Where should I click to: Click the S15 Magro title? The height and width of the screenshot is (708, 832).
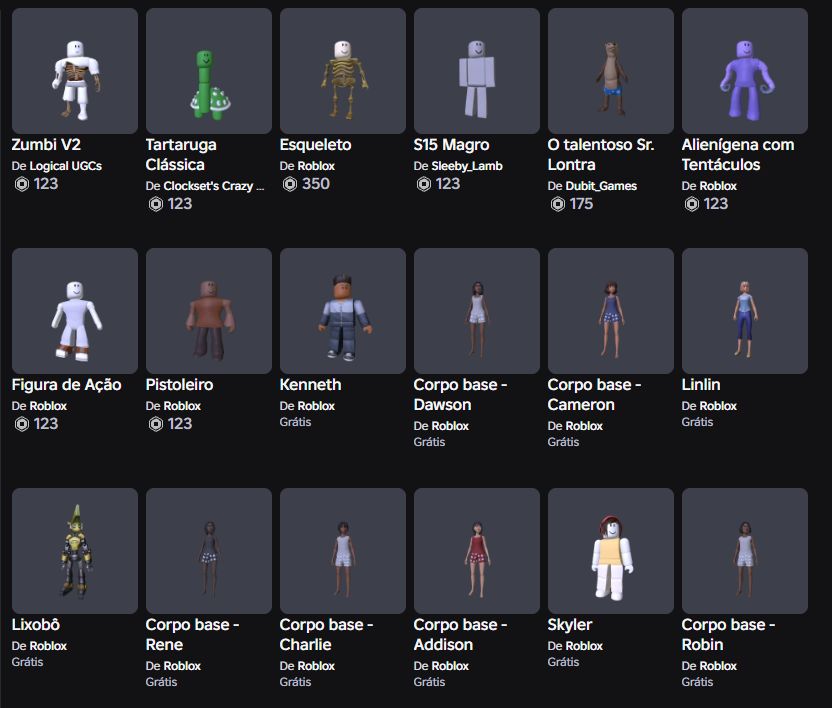pos(451,144)
